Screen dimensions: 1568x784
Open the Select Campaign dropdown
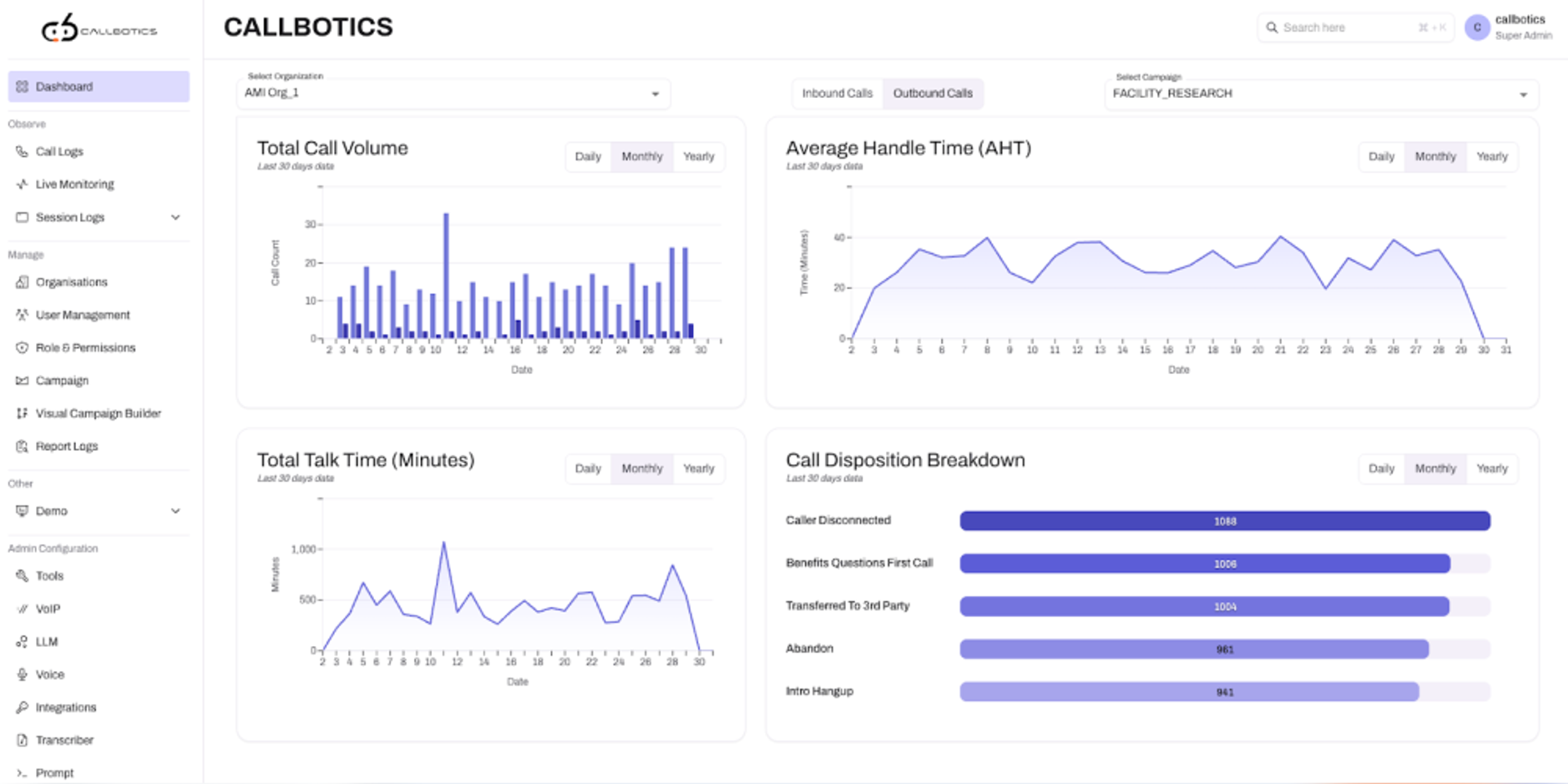[x=1321, y=94]
